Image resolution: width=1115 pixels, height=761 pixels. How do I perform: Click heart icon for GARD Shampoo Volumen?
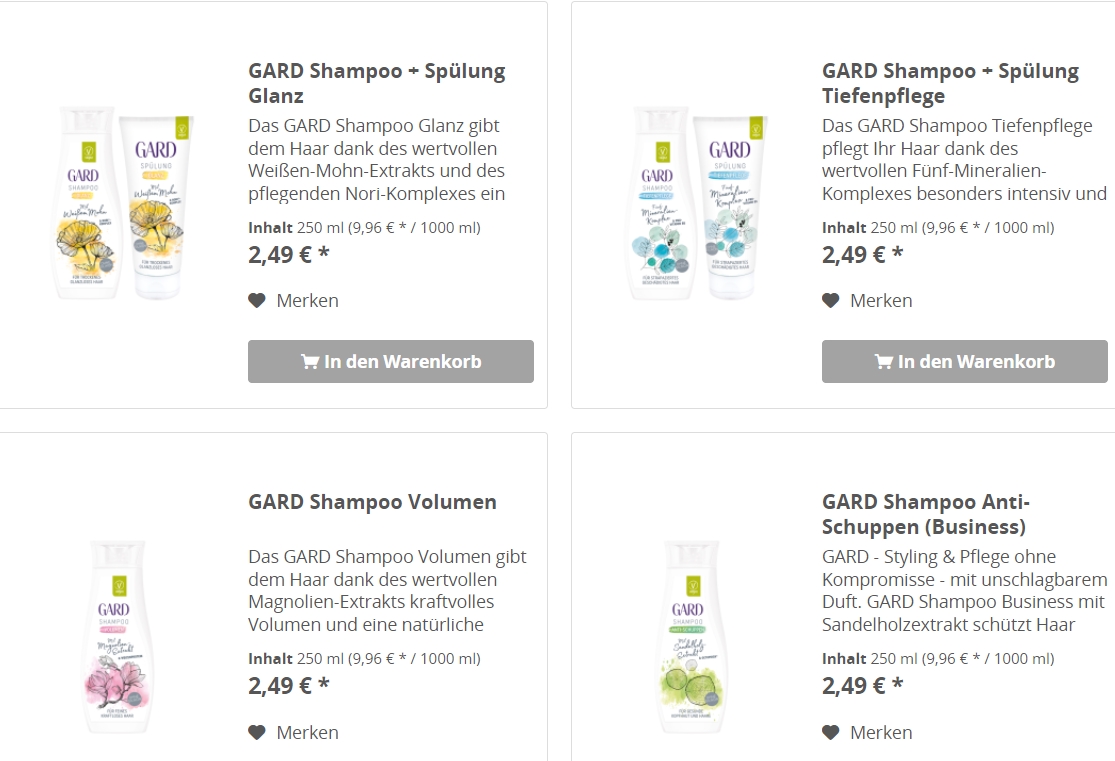pyautogui.click(x=257, y=732)
